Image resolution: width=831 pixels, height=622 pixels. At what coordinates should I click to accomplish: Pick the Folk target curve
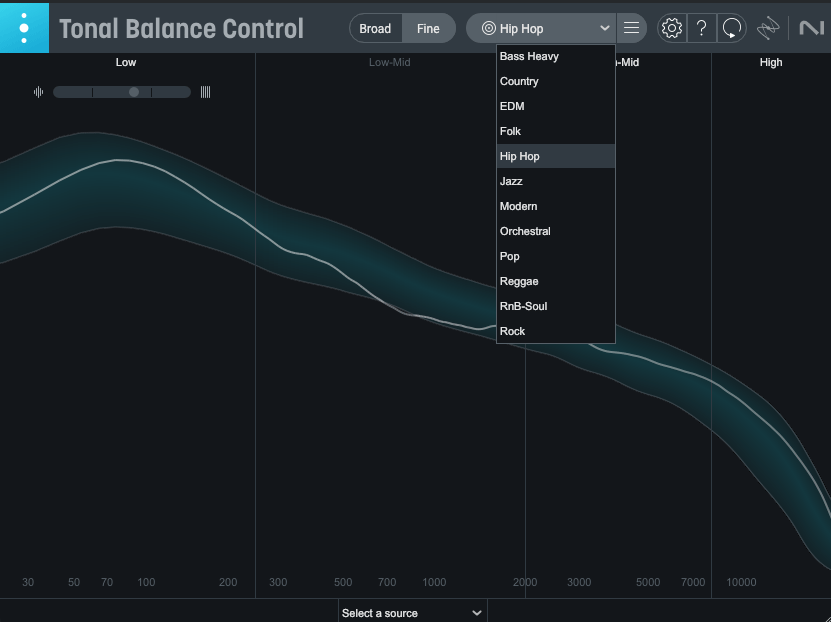click(555, 131)
